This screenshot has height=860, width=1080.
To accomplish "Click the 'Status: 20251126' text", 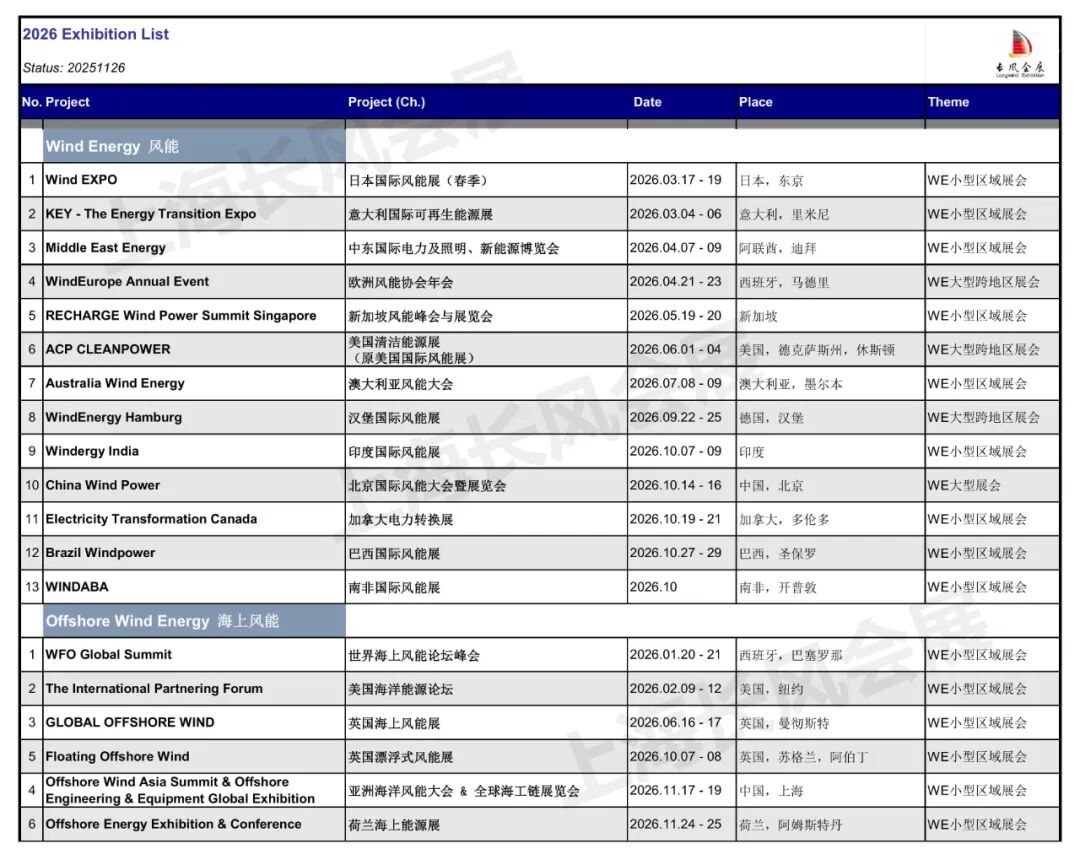I will 74,67.
